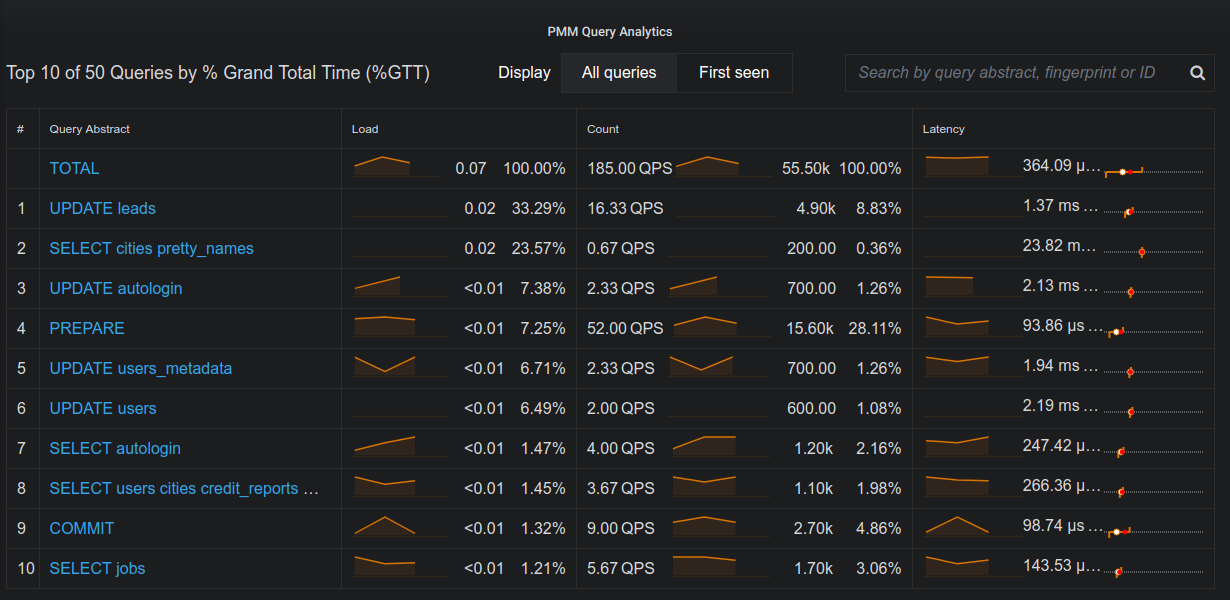The height and width of the screenshot is (600, 1230).
Task: Open SELECT cities pretty_names query
Action: click(152, 248)
